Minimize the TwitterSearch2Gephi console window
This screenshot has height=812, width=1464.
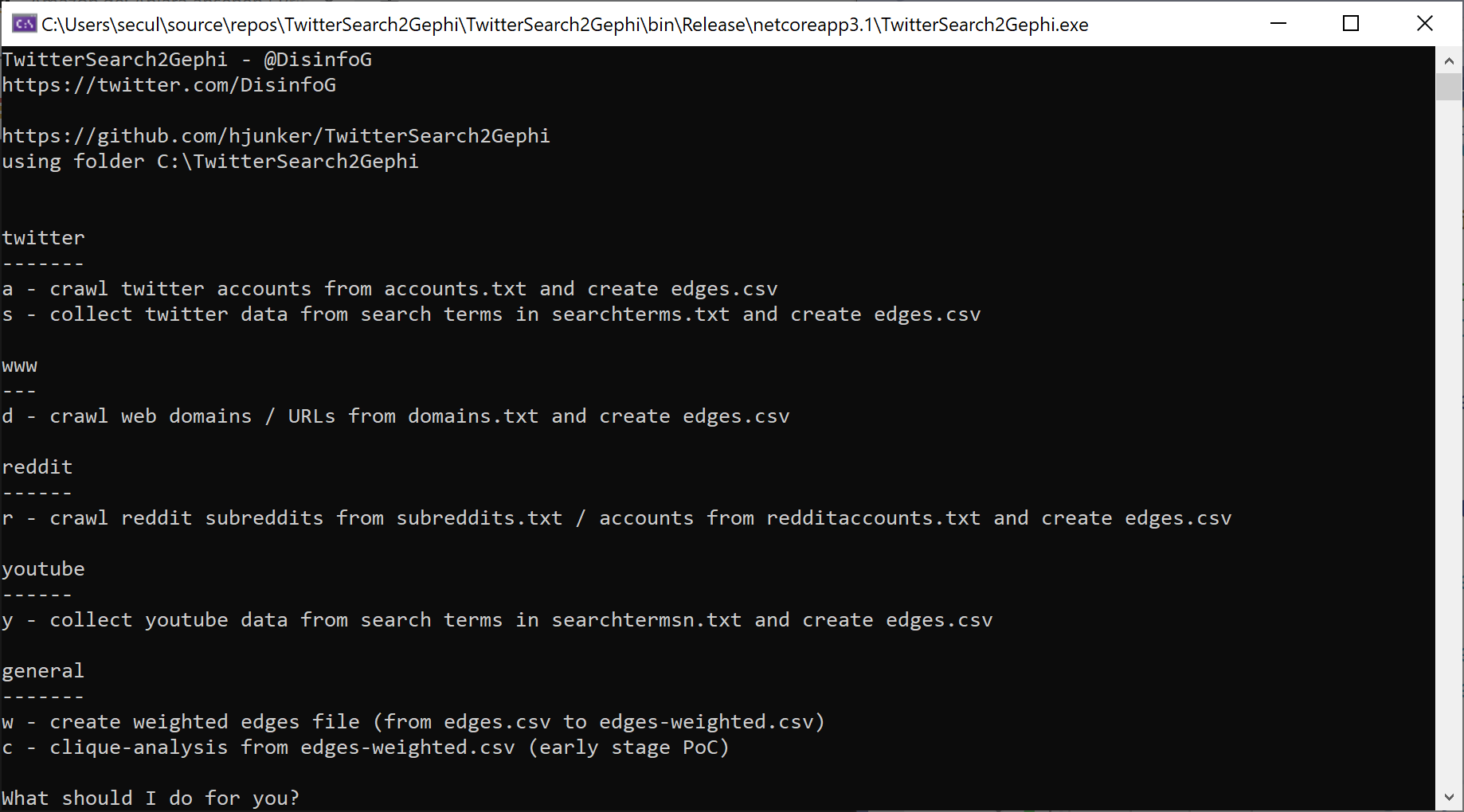[x=1278, y=24]
